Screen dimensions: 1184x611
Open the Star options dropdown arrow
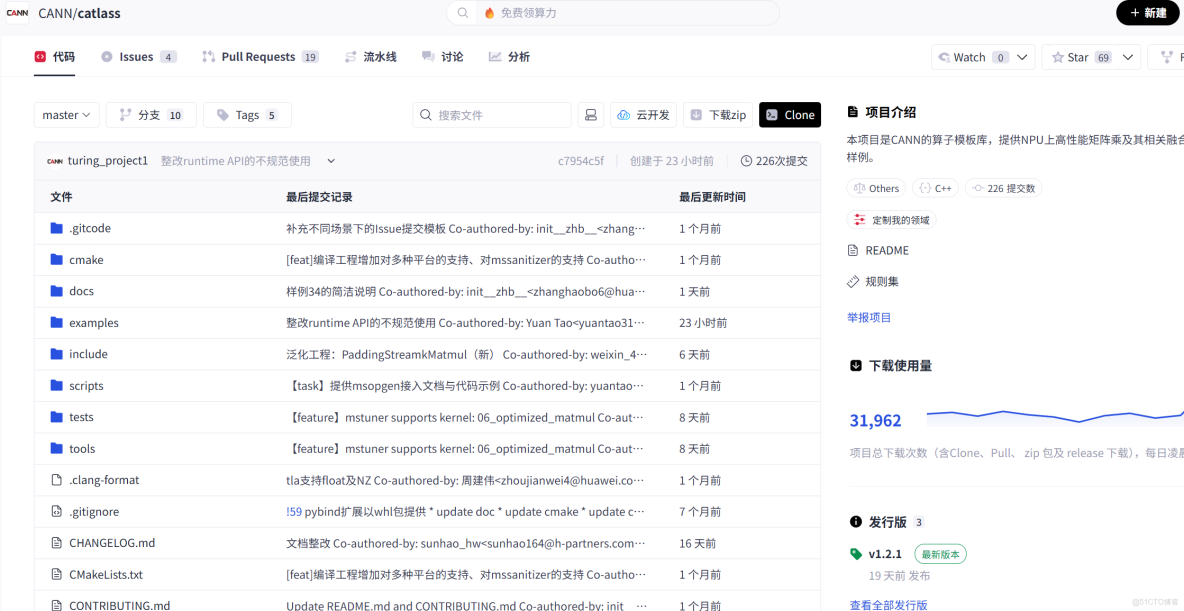pyautogui.click(x=1127, y=57)
